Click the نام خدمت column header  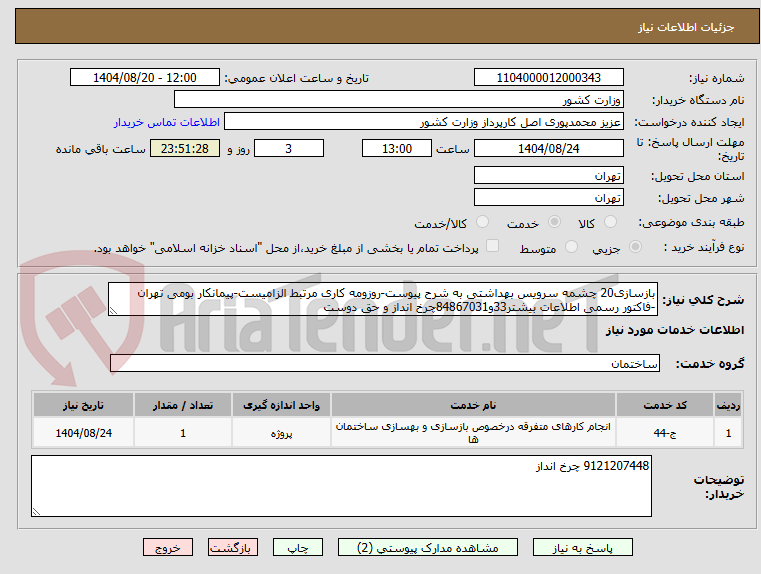473,405
